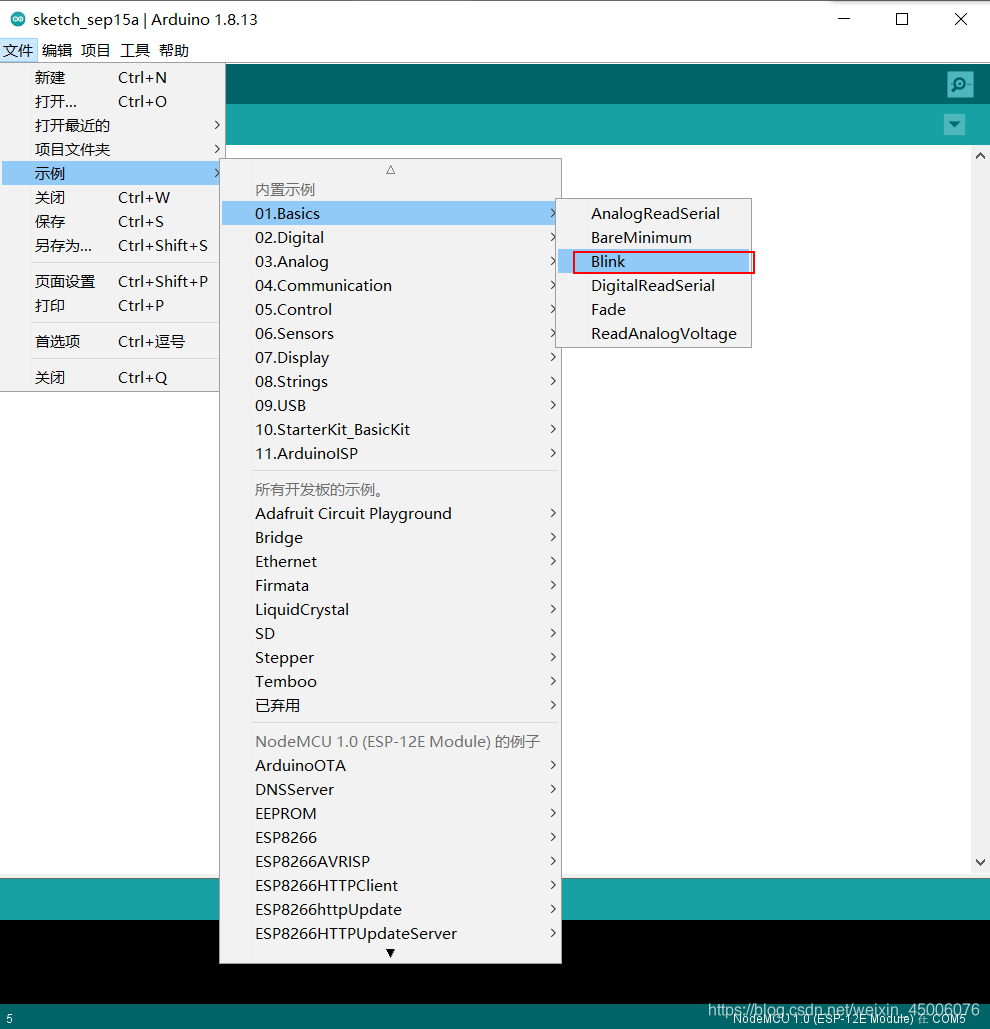
Task: Open the 文件 menu
Action: 18,51
